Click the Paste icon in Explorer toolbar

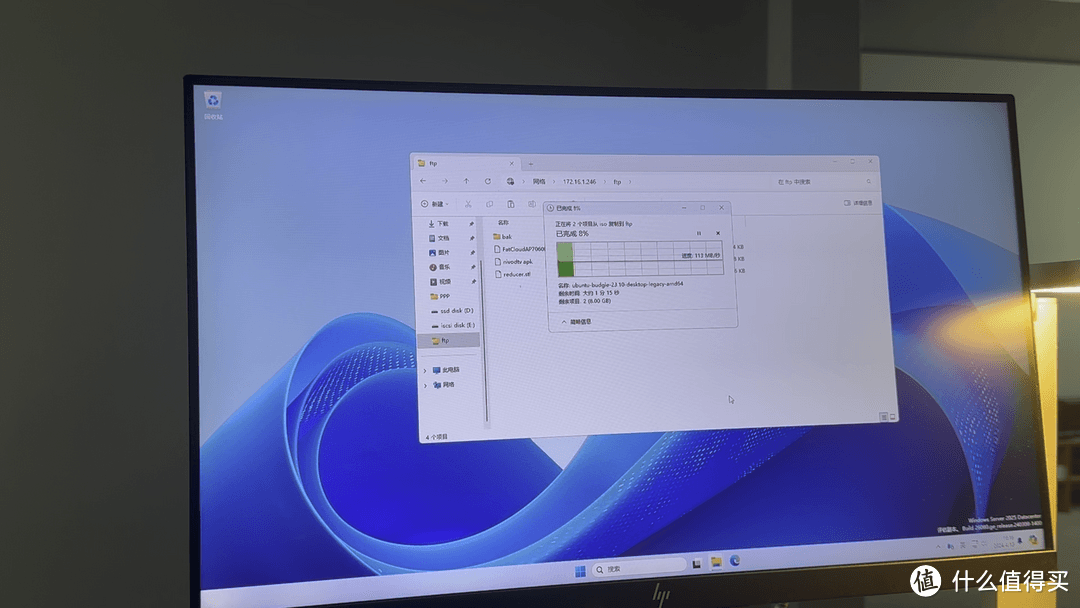(x=510, y=204)
